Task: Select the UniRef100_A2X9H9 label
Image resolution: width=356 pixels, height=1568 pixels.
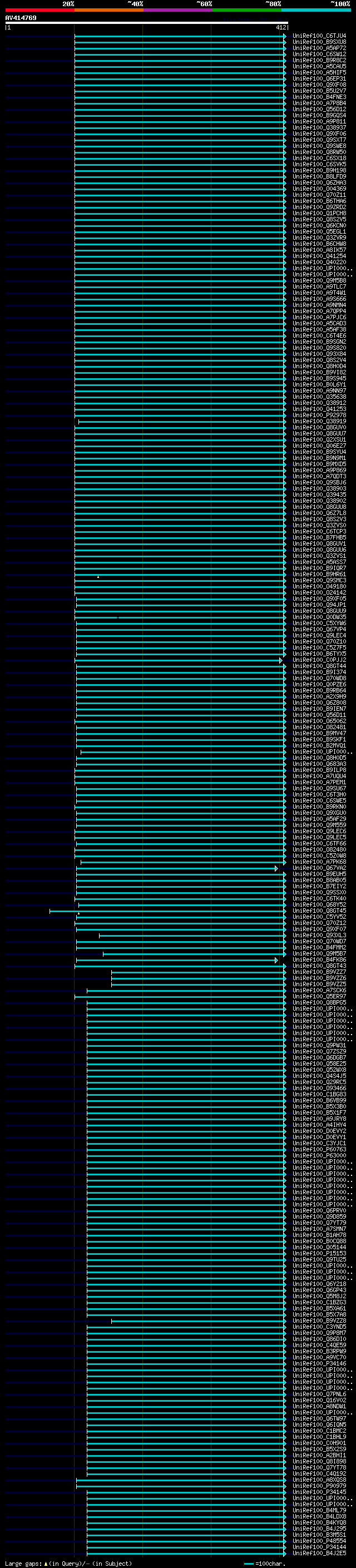Action: 319,696
